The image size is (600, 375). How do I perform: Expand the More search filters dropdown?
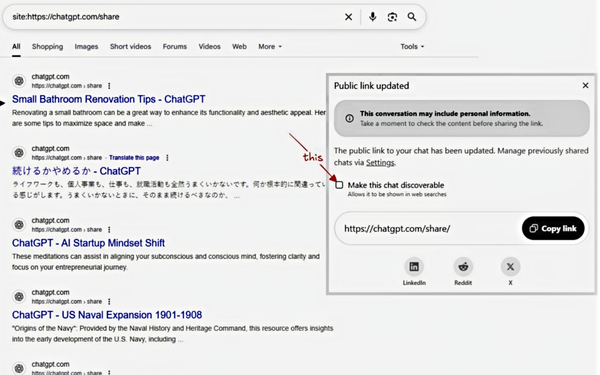click(270, 47)
